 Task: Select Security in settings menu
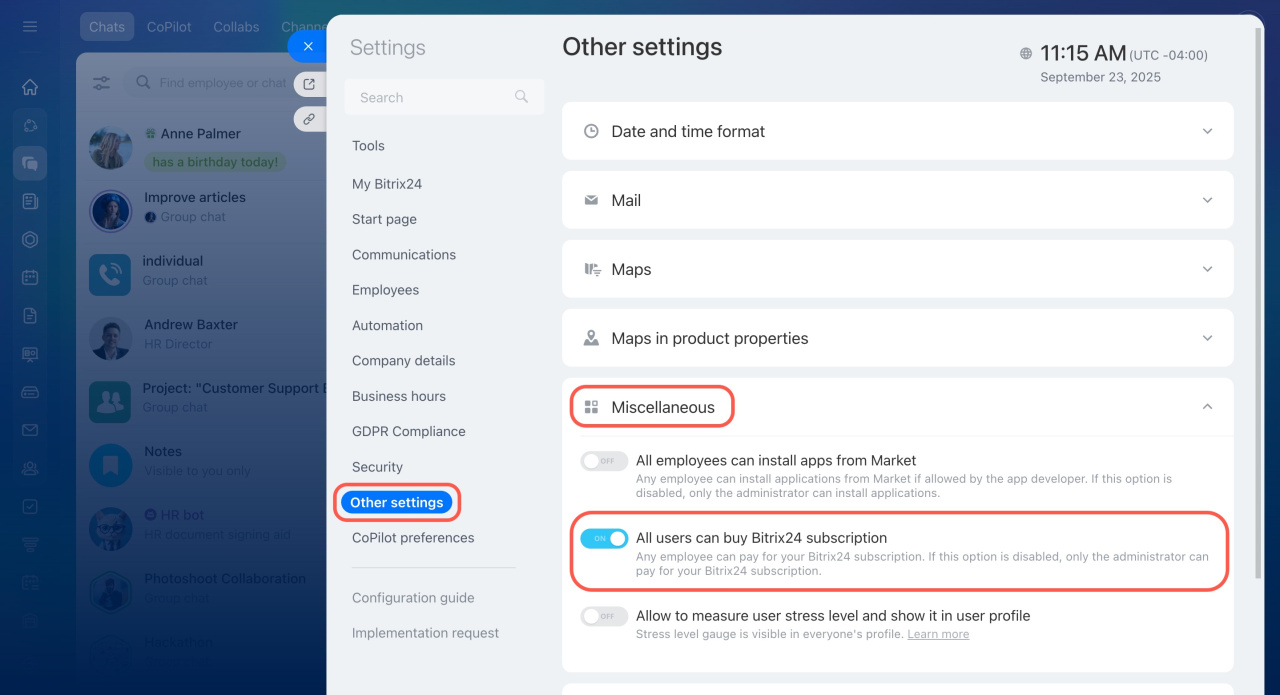click(x=377, y=467)
